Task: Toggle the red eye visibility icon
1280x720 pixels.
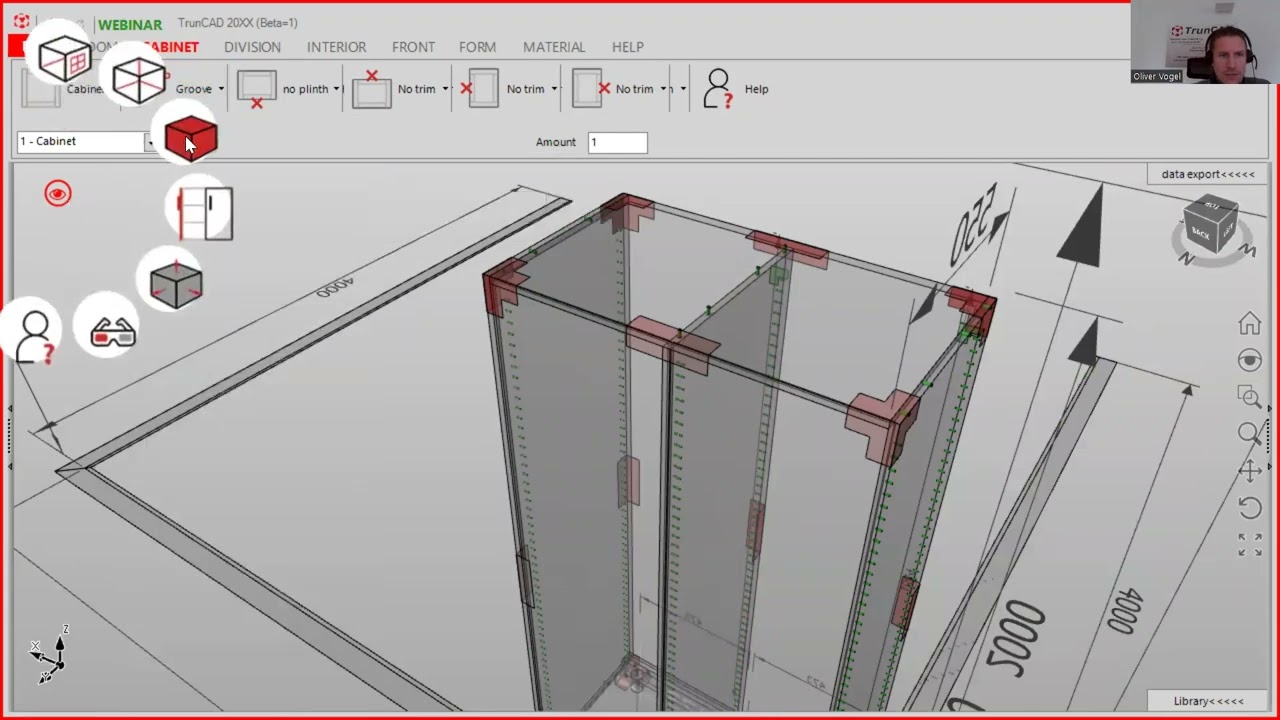Action: [x=58, y=194]
